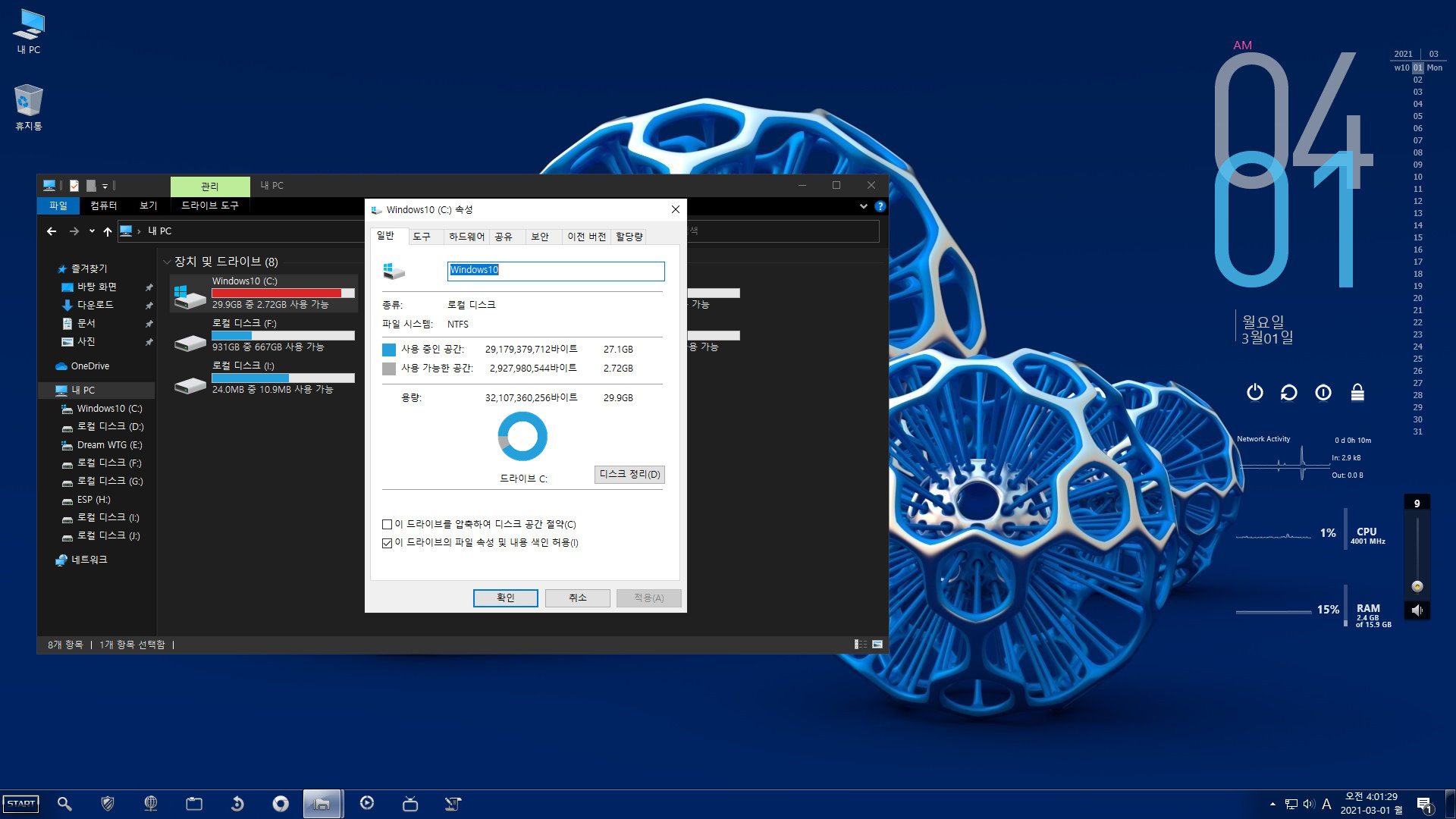Switch to the 도구 tab in properties
Image resolution: width=1456 pixels, height=819 pixels.
(422, 237)
